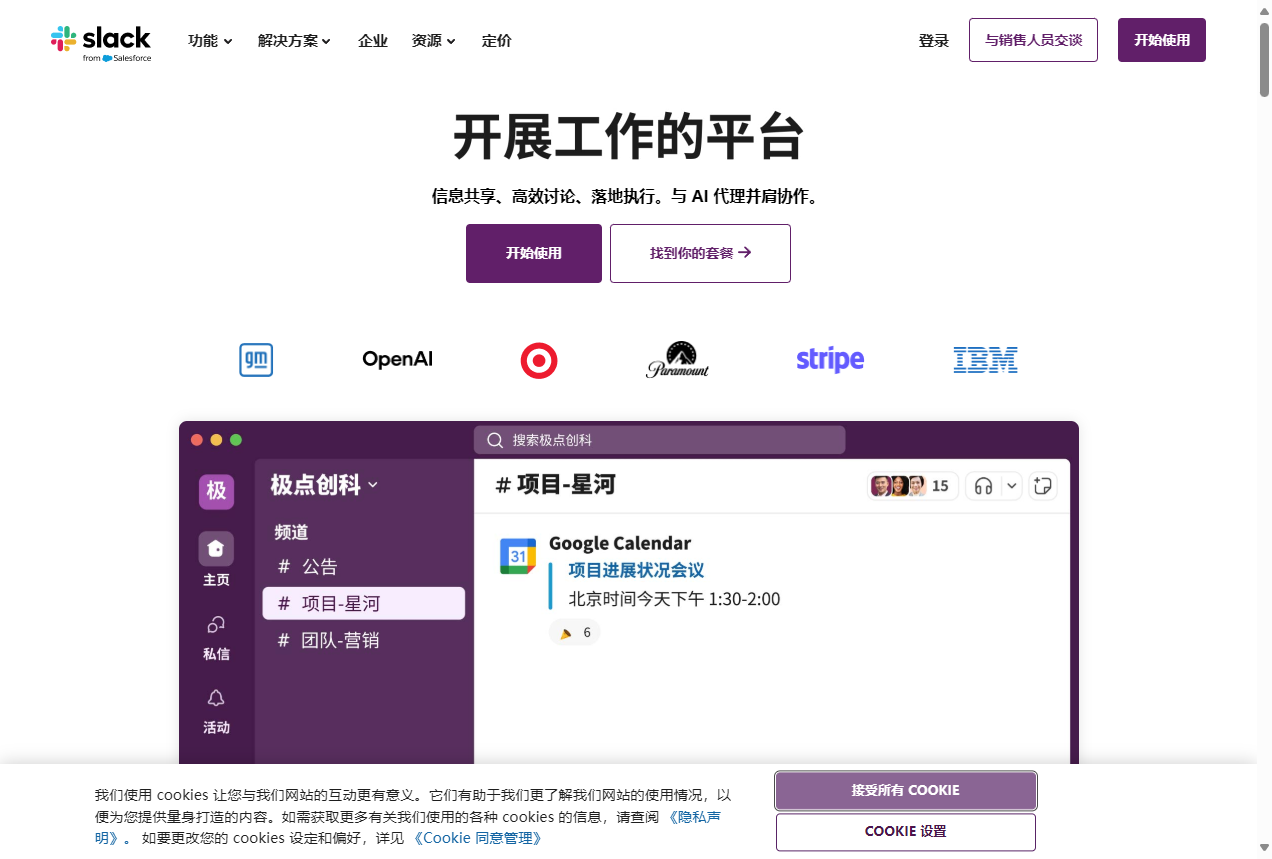This screenshot has height=859, width=1272.
Task: Click the Google Calendar app icon
Action: (x=518, y=556)
